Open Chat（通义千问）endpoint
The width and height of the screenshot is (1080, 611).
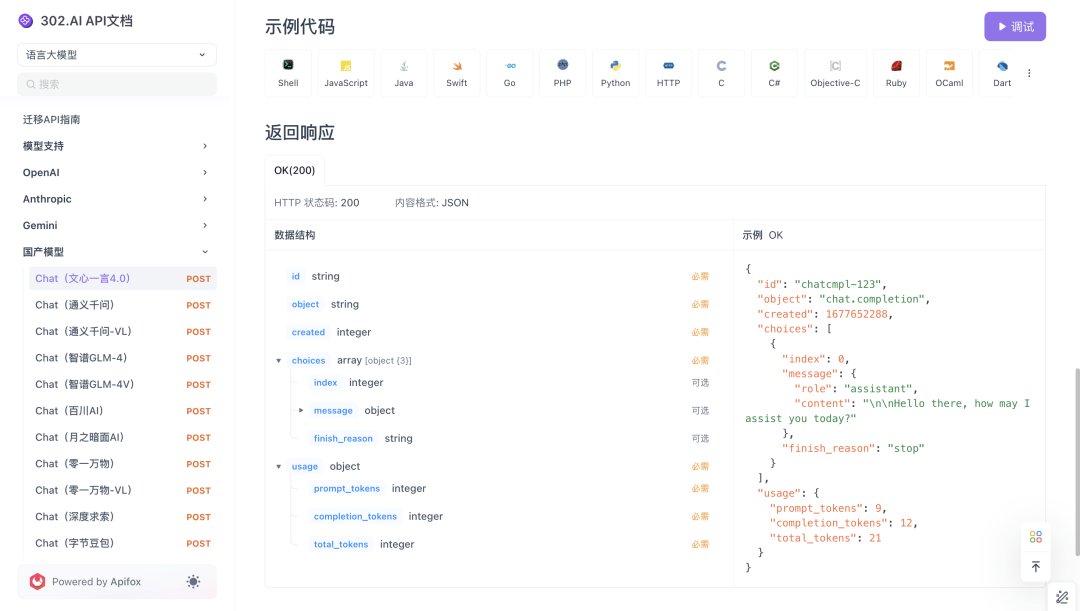click(123, 305)
